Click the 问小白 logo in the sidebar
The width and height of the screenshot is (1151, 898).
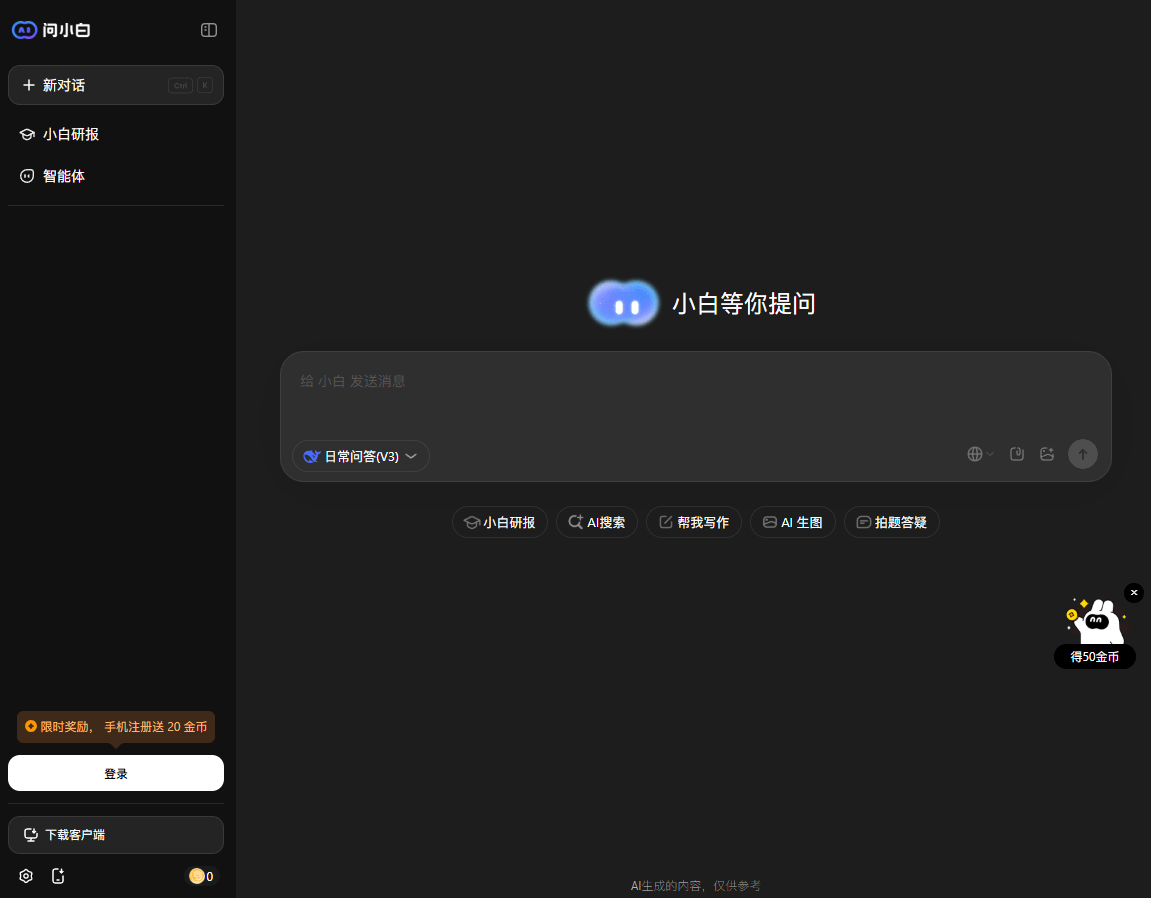[51, 30]
